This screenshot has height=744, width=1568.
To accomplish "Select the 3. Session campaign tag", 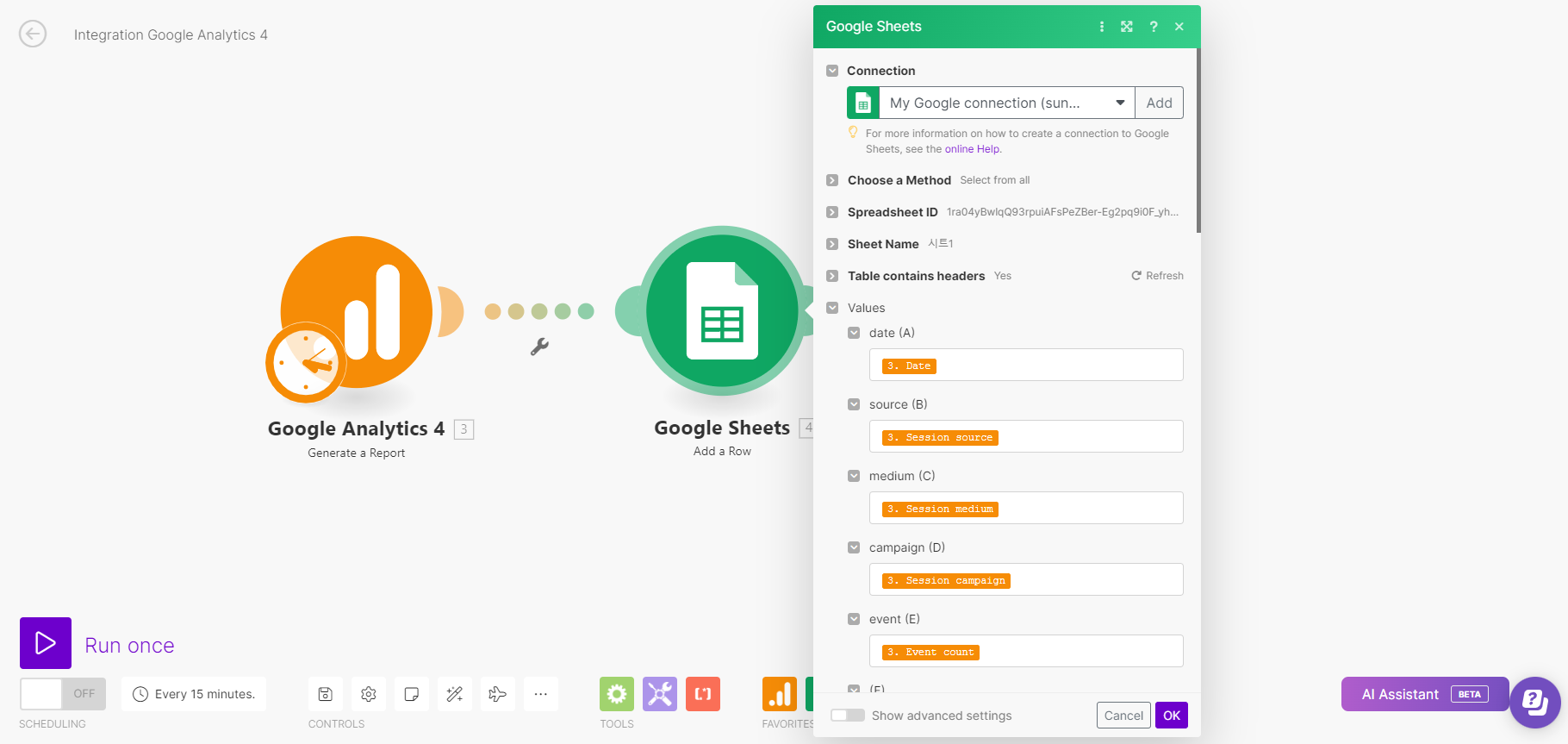I will tap(946, 581).
